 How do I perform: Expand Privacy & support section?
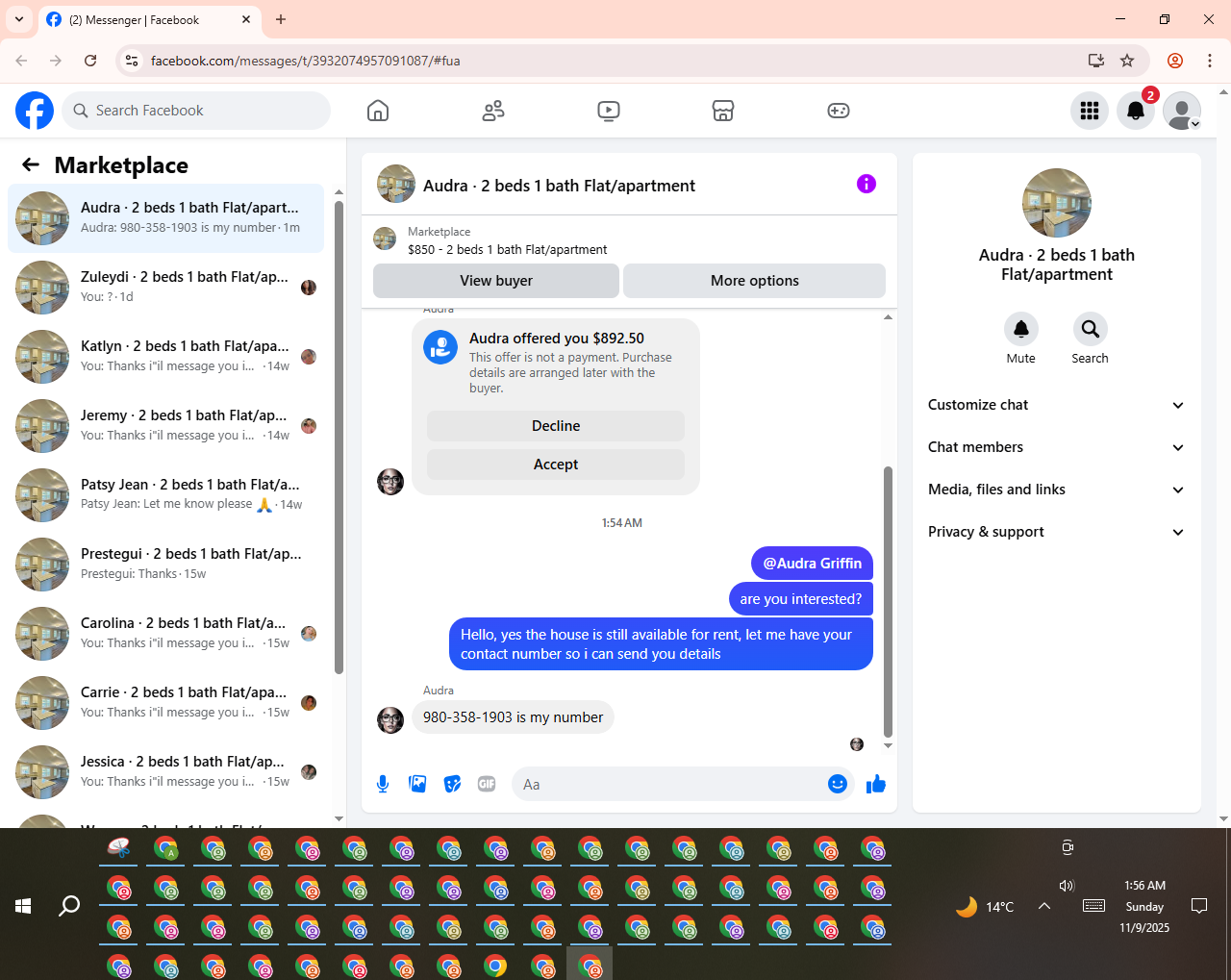pyautogui.click(x=1057, y=532)
